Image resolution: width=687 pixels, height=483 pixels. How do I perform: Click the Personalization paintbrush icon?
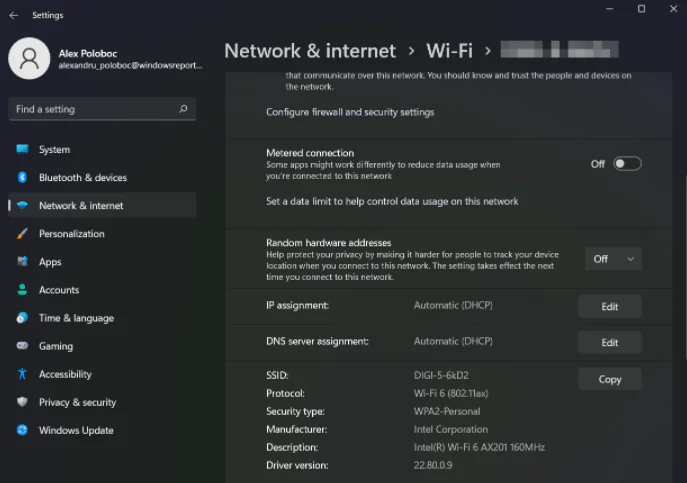click(22, 234)
